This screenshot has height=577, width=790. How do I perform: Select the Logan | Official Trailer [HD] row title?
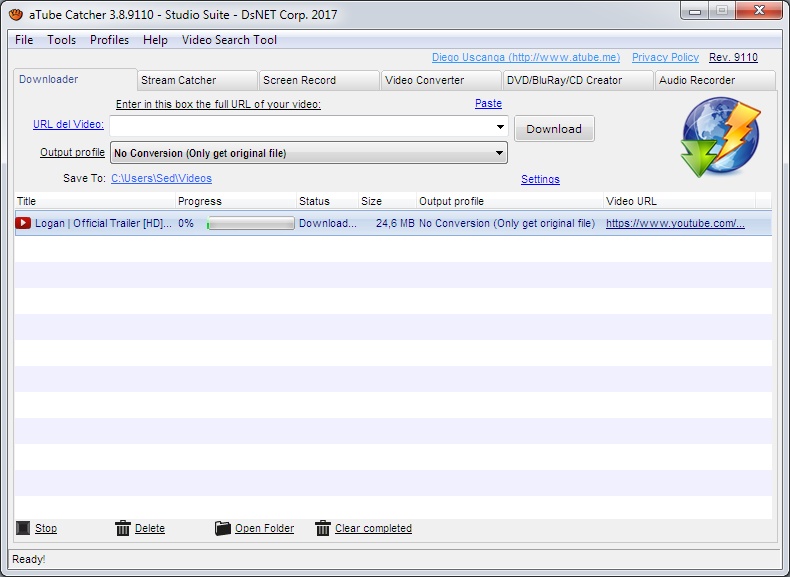[x=103, y=223]
